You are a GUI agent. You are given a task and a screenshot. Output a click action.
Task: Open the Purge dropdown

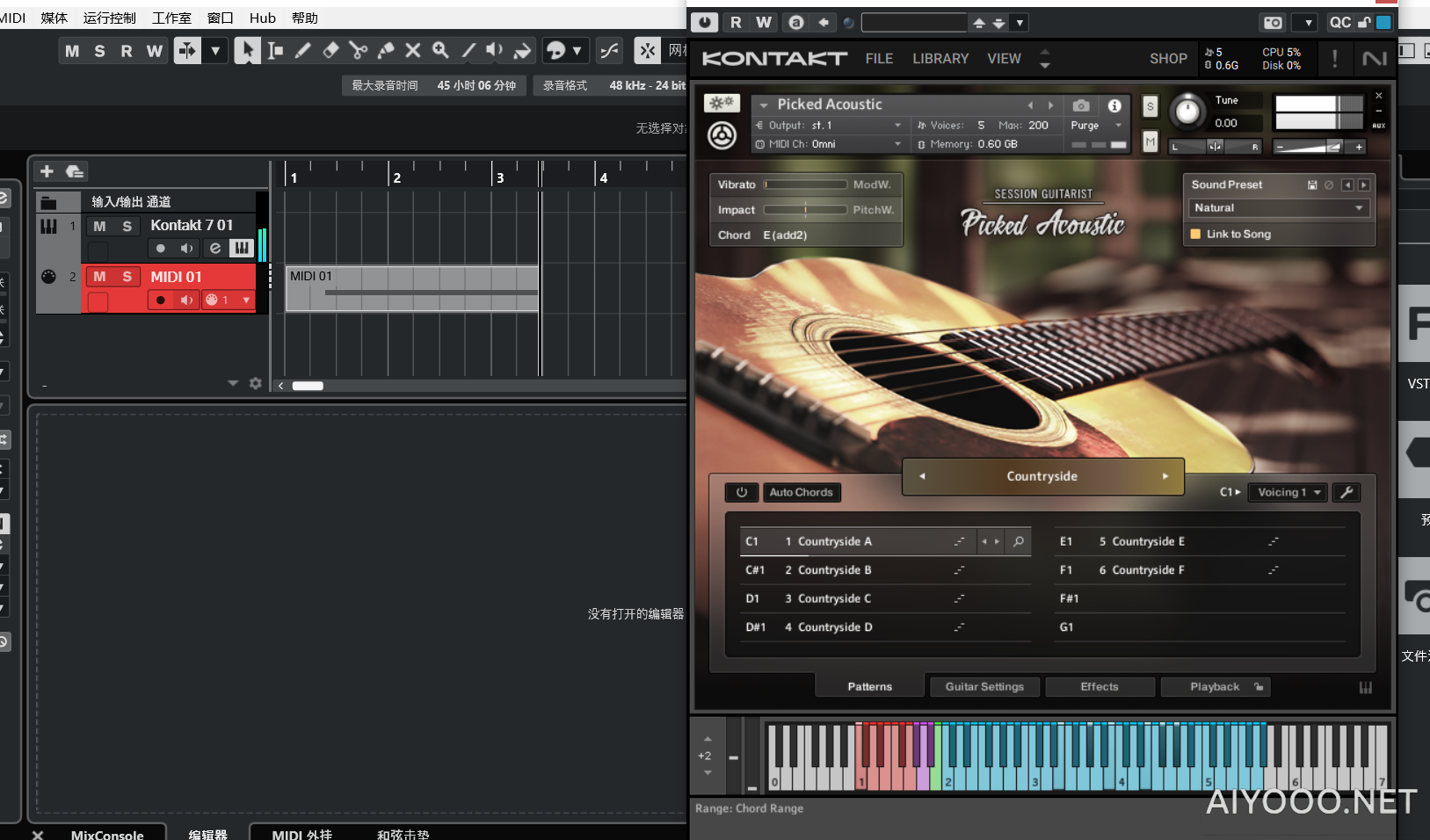point(1095,126)
